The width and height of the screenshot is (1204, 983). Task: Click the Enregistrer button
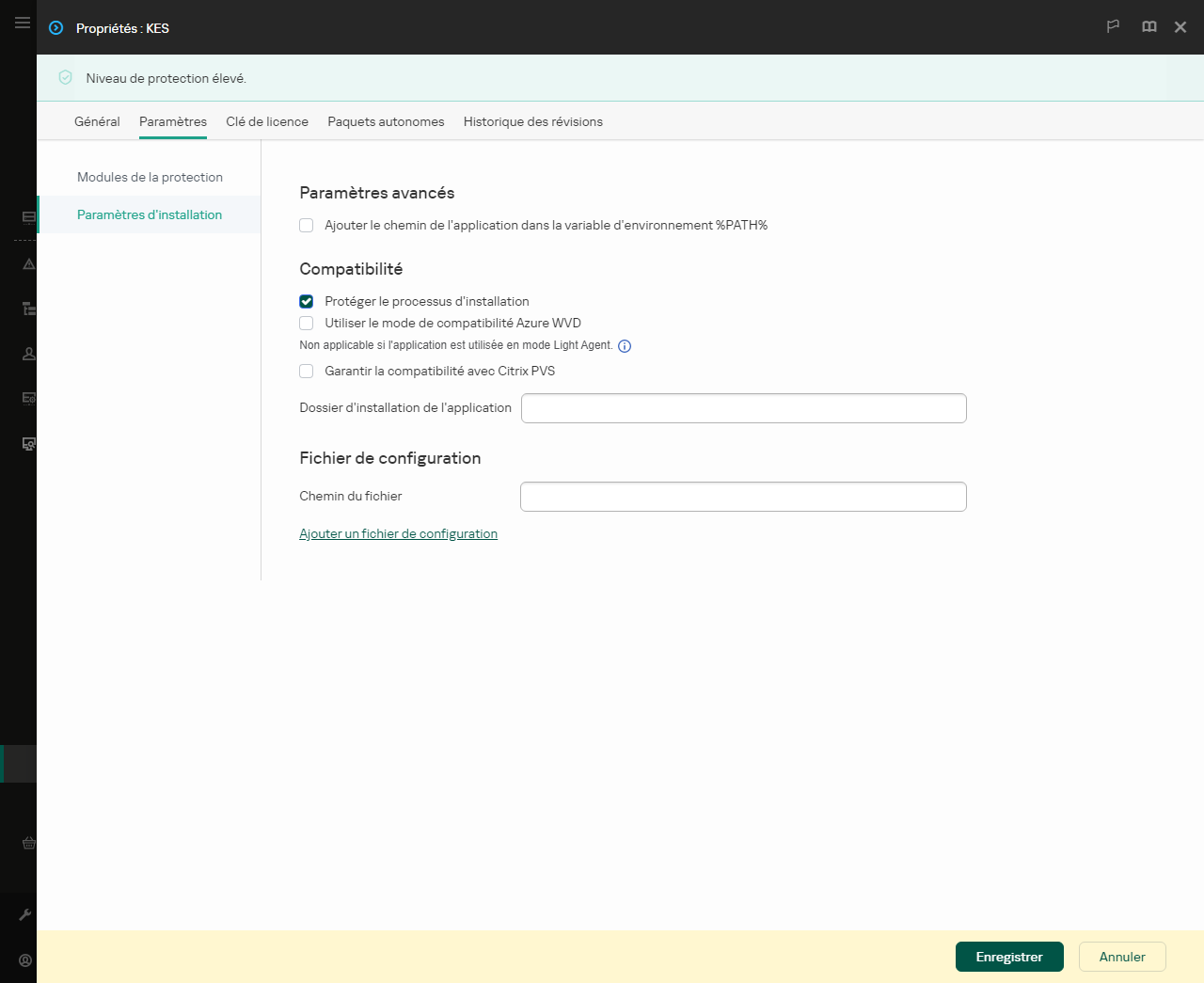(1009, 957)
